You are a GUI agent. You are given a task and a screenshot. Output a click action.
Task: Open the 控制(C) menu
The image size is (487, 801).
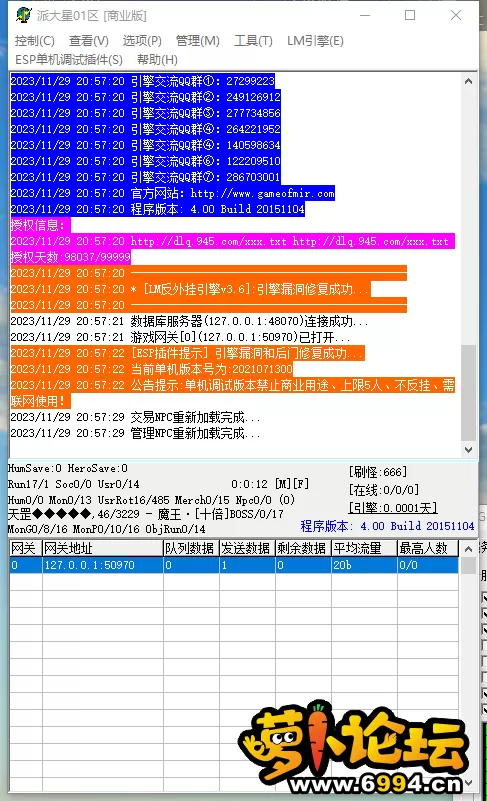coord(35,41)
